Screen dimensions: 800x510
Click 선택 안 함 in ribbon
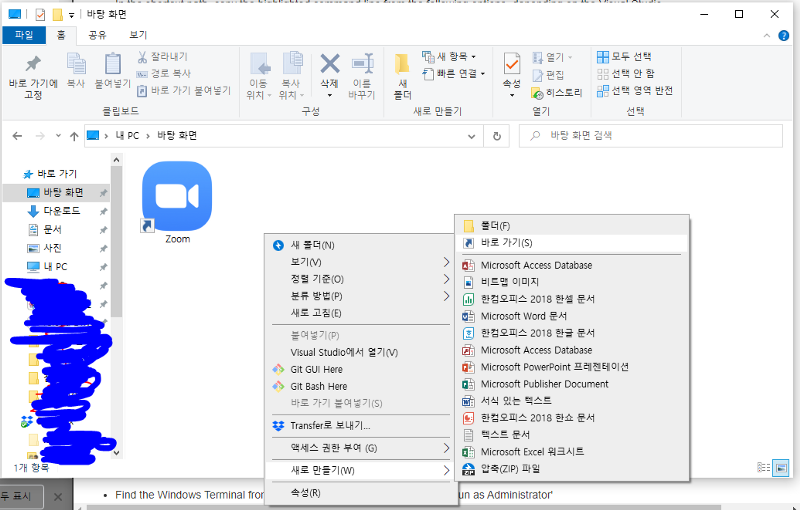tap(626, 73)
